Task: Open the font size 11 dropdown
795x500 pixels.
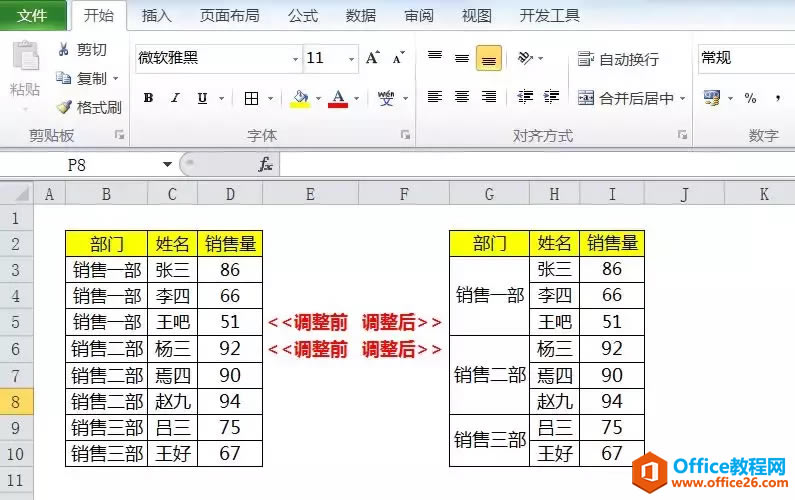Action: [x=351, y=59]
